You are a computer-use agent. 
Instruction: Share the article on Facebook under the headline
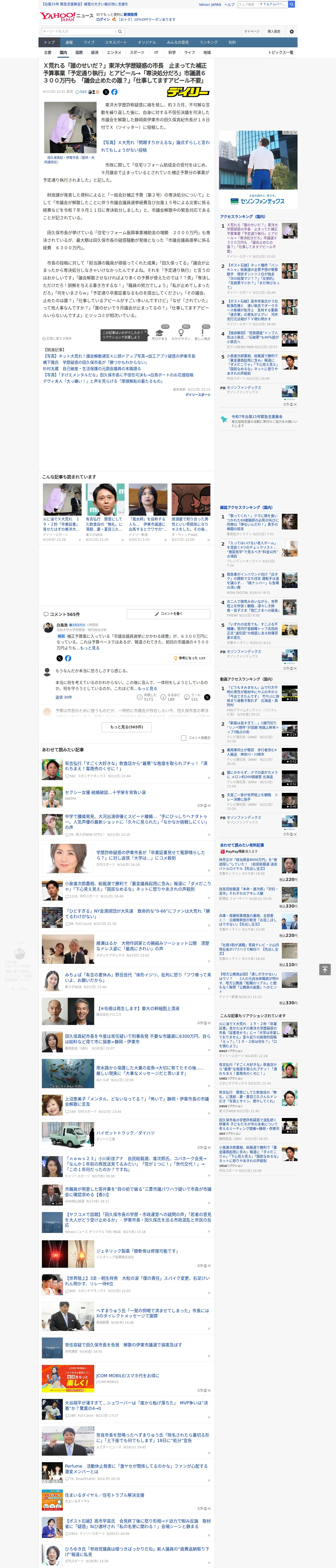pyautogui.click(x=114, y=92)
